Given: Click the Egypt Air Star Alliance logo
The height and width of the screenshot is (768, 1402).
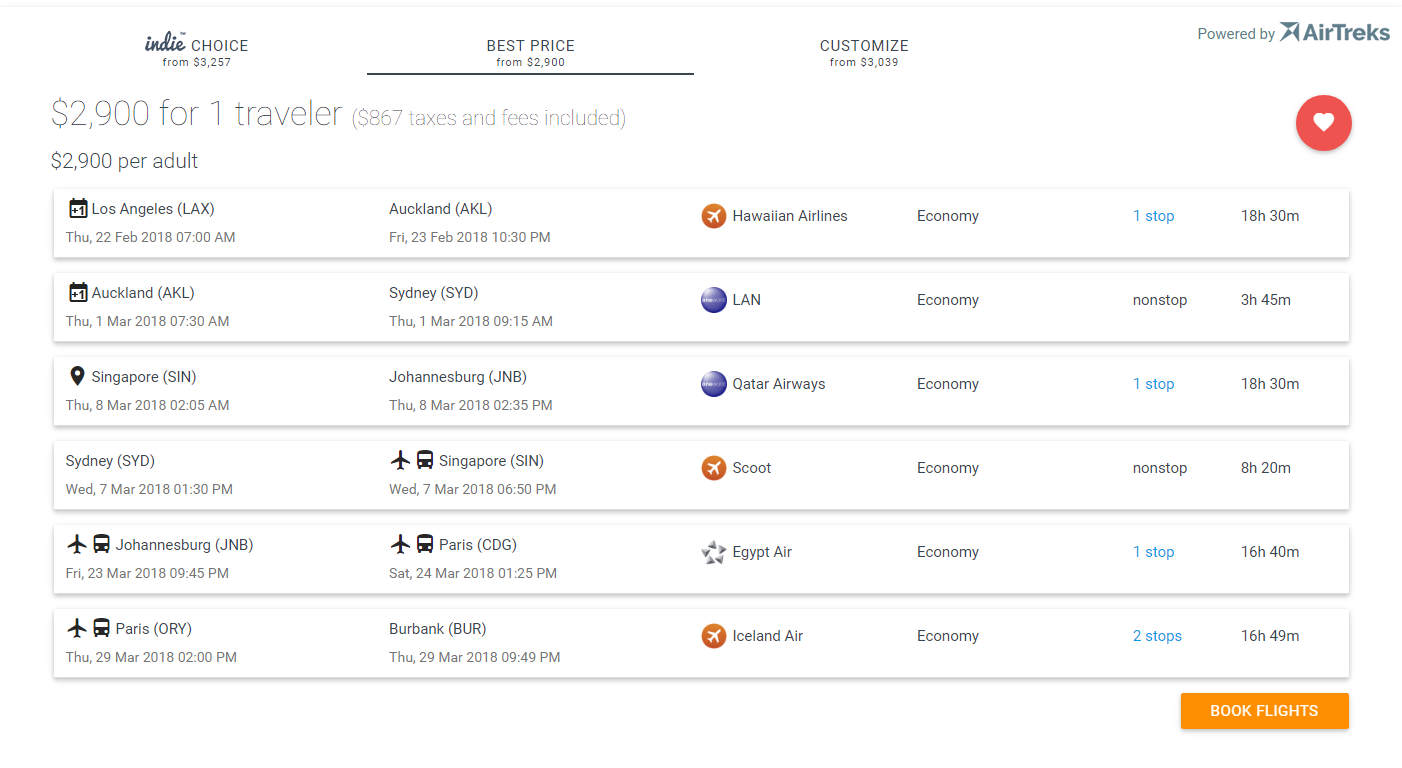Looking at the screenshot, I should coord(713,552).
